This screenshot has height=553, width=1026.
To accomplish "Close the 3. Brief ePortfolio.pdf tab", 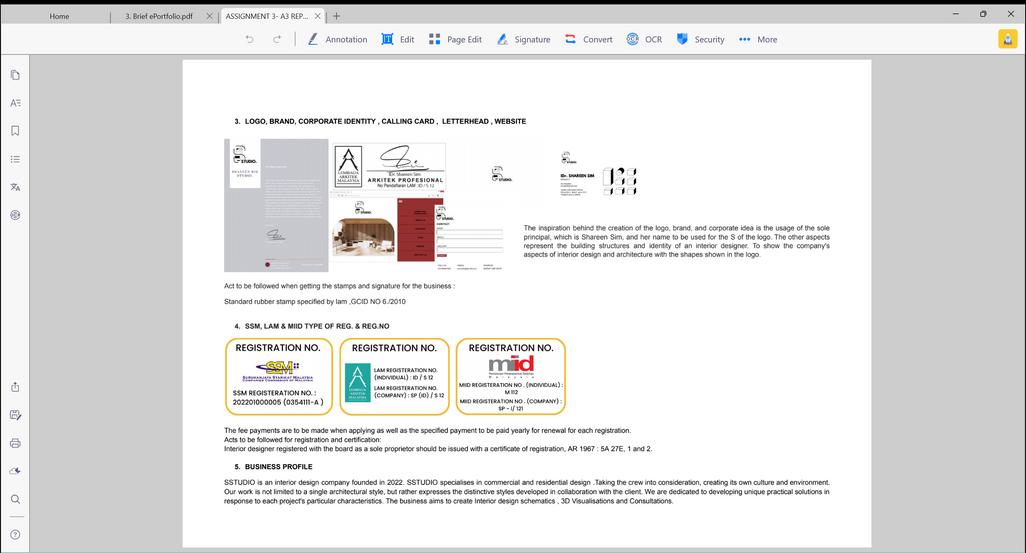I will pos(209,16).
